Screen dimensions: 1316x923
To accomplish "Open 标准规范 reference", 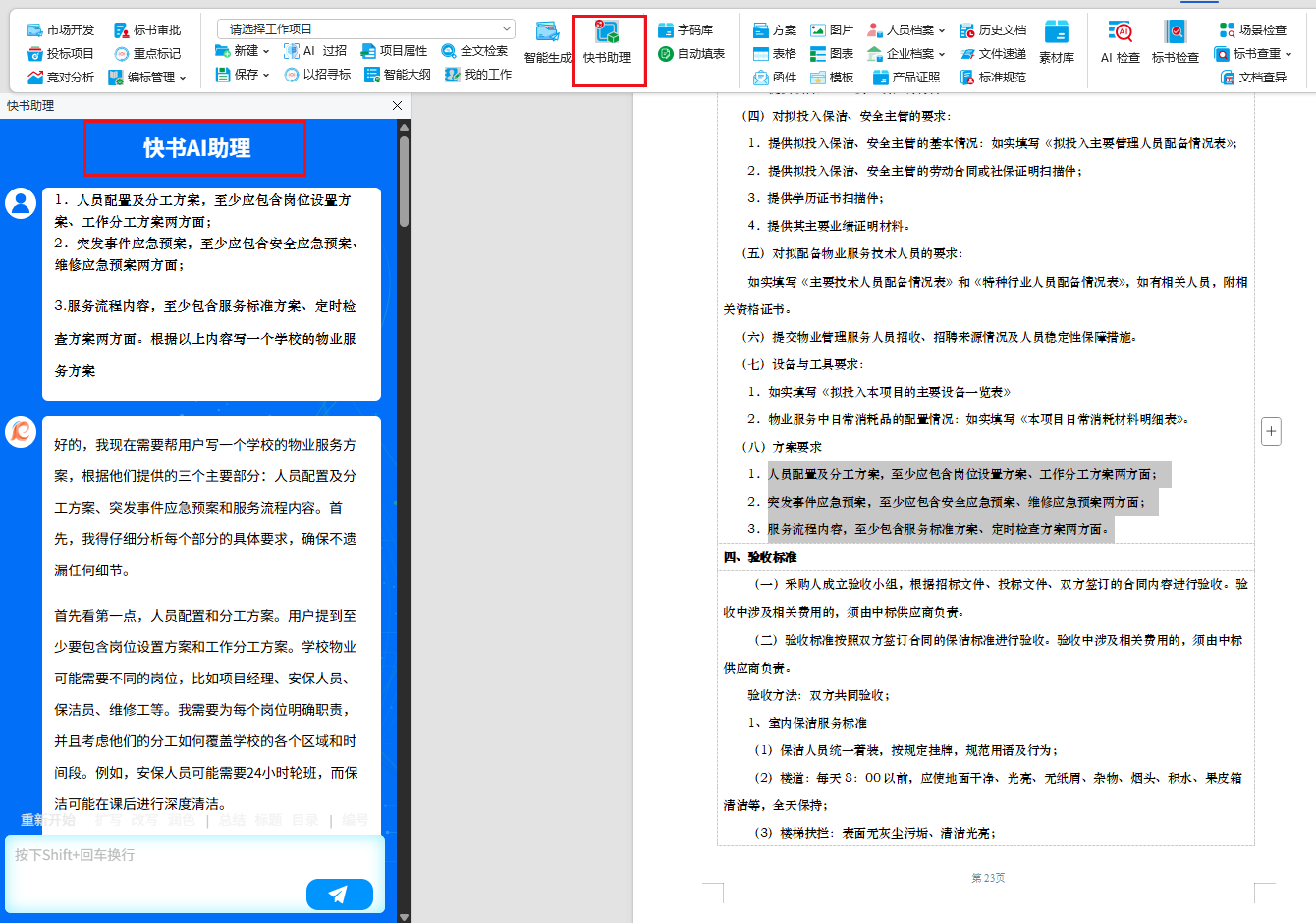I will click(993, 77).
